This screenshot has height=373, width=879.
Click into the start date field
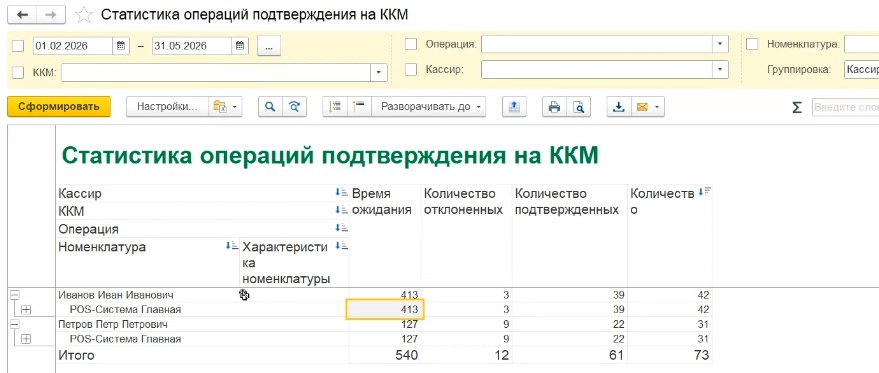[x=73, y=46]
